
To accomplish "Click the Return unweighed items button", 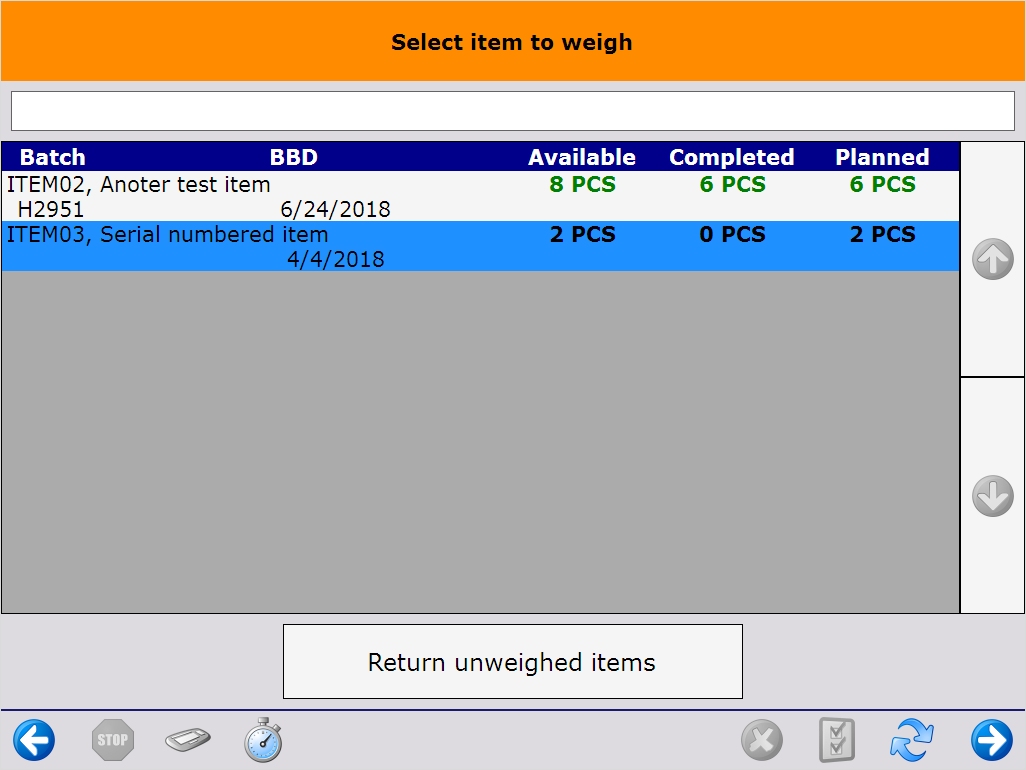I will [512, 662].
